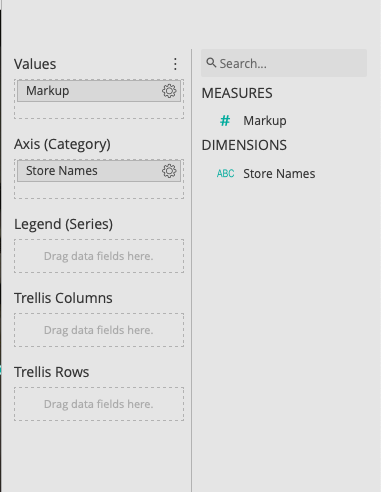Click the Axis (Category) section label
Image resolution: width=381 pixels, height=492 pixels.
pos(62,144)
